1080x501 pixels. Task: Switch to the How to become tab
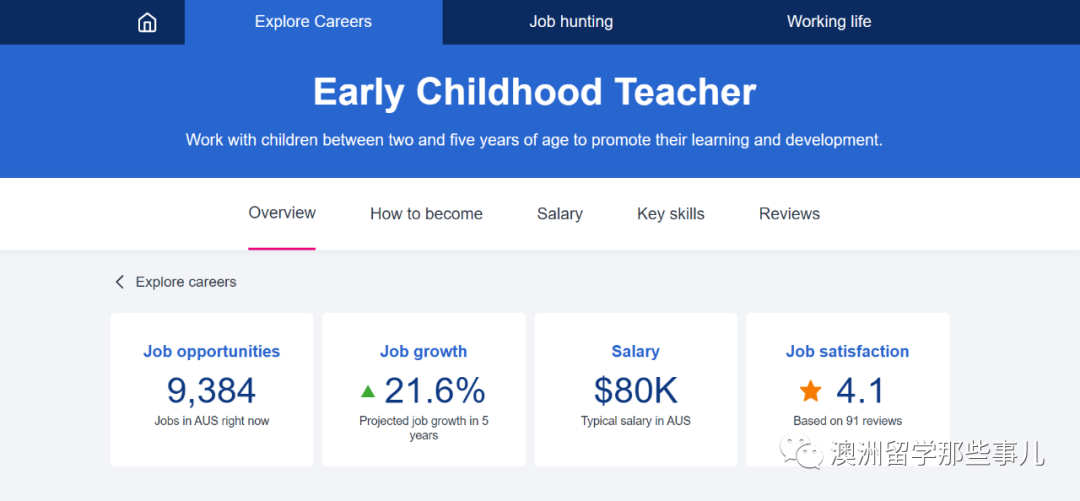click(x=426, y=214)
